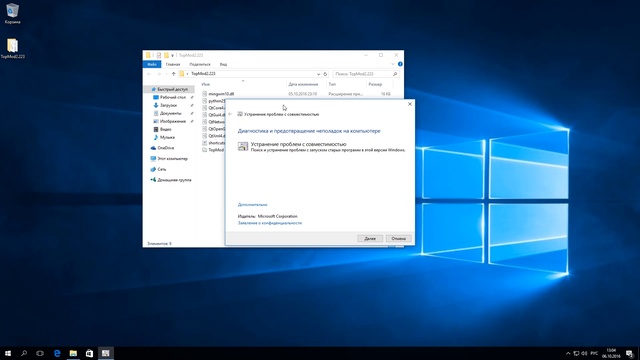This screenshot has height=360, width=640.
Task: Open Windows Store from taskbar
Action: point(89,353)
